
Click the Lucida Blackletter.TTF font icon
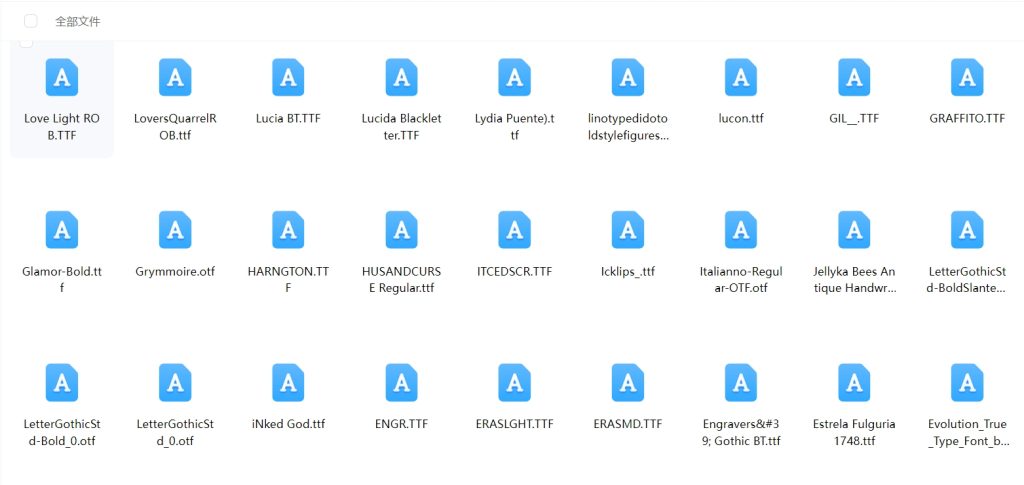pyautogui.click(x=401, y=77)
